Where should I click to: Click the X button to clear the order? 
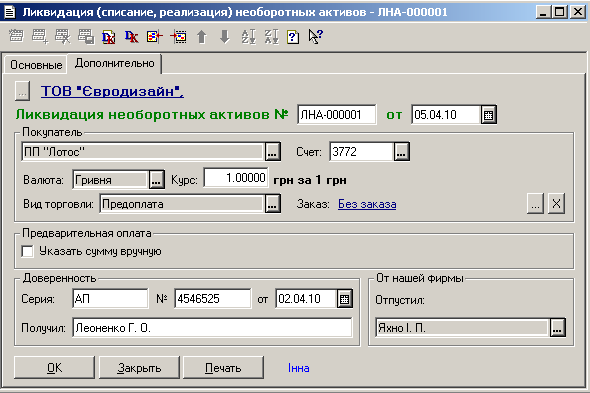[x=557, y=204]
